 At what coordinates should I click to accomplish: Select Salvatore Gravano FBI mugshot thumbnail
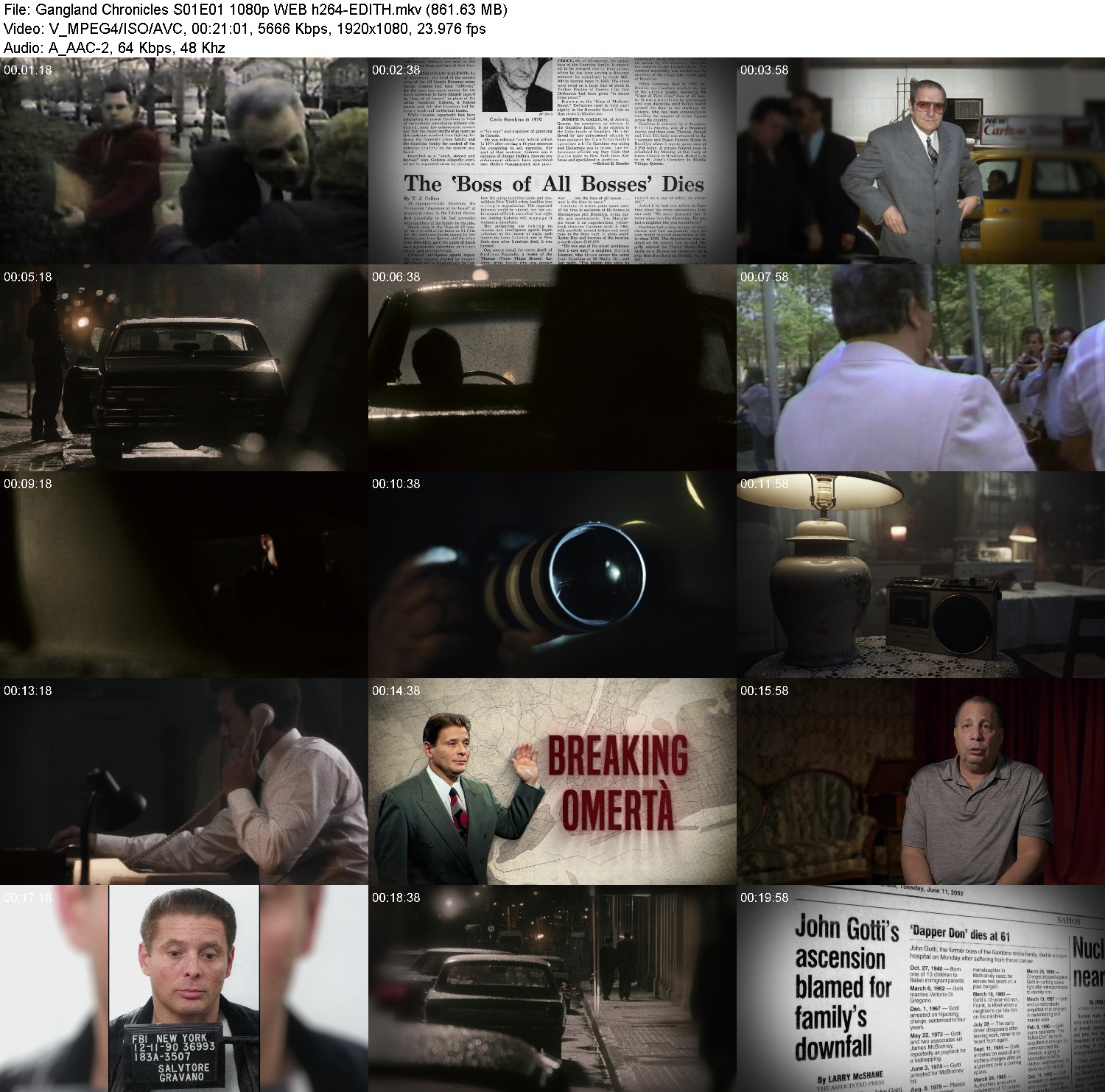[x=183, y=988]
